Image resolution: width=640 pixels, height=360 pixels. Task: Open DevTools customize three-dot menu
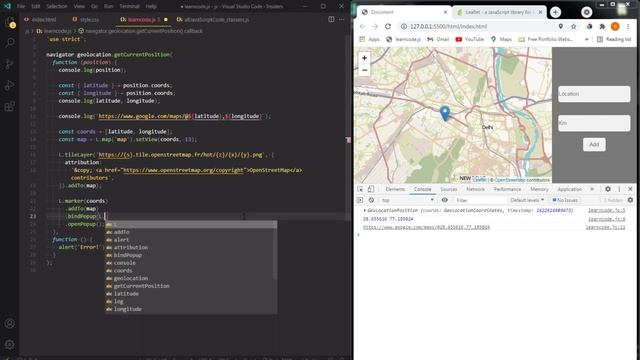[x=619, y=189]
